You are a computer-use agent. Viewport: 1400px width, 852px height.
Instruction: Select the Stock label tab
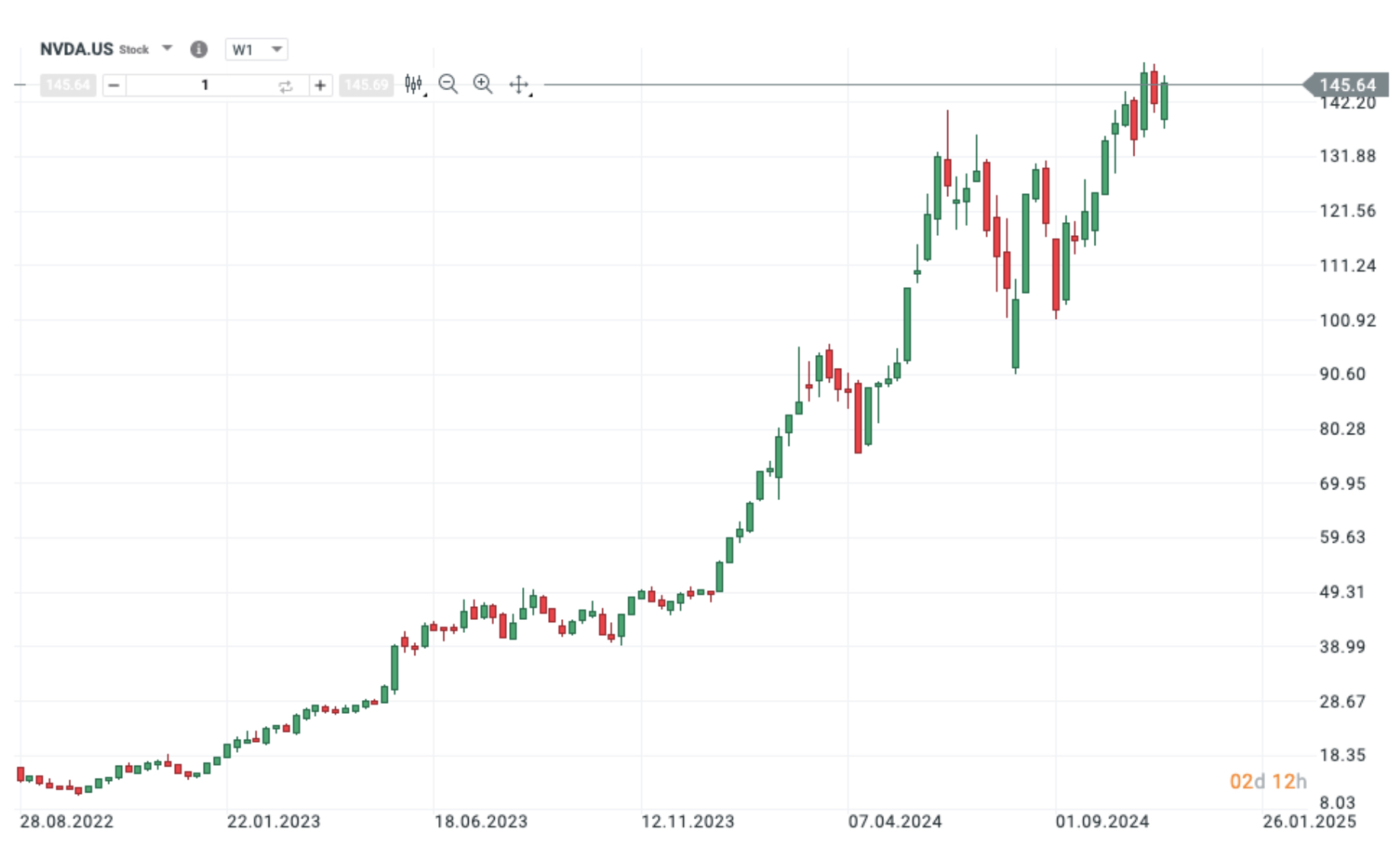click(x=134, y=50)
